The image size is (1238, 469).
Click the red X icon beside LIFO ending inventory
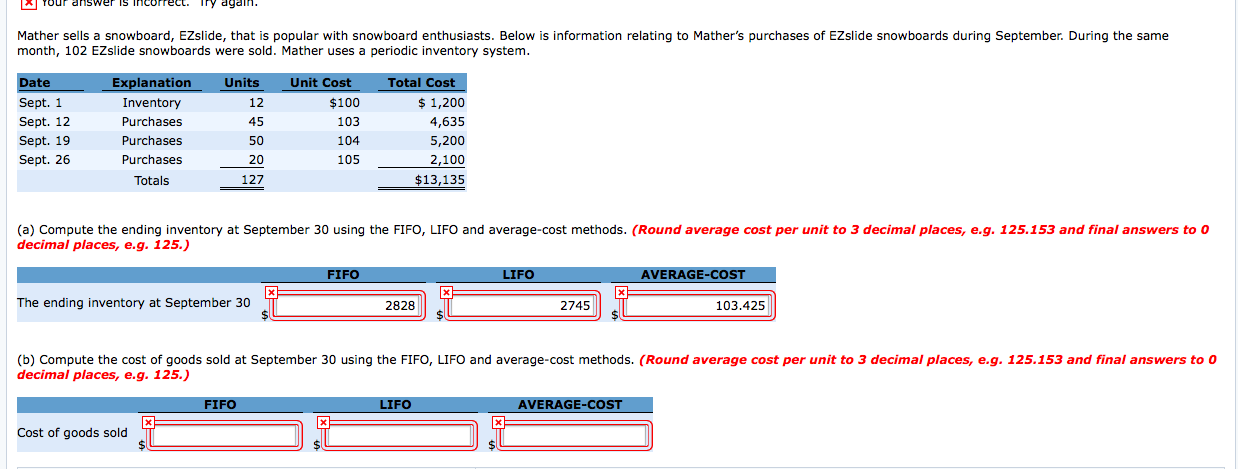point(447,292)
